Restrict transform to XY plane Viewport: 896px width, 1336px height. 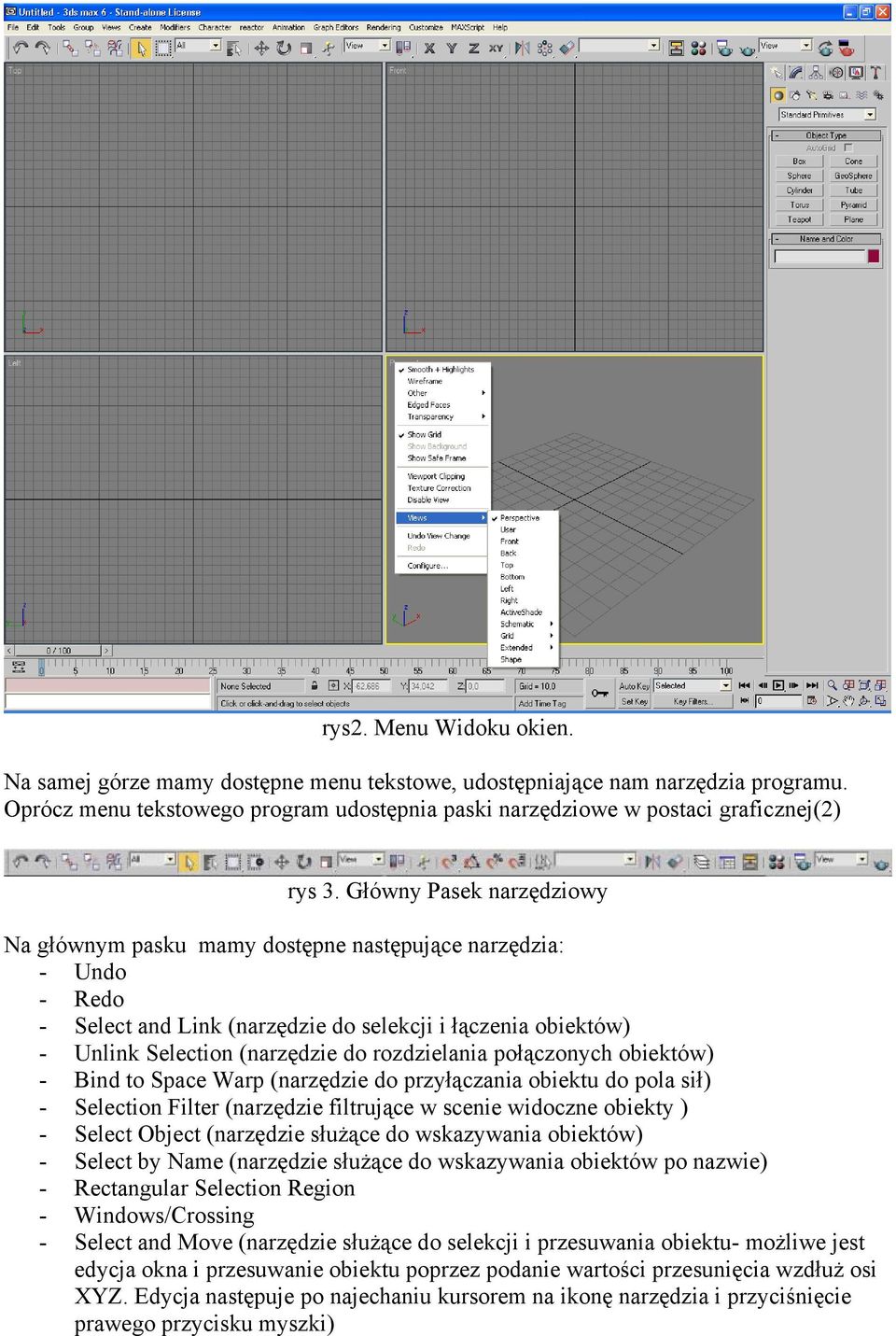[x=496, y=47]
